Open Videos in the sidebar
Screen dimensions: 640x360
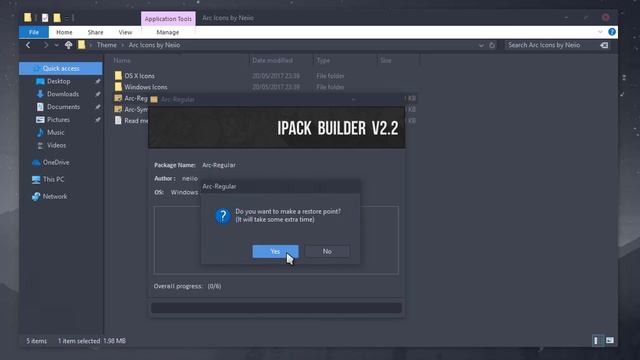pyautogui.click(x=56, y=145)
